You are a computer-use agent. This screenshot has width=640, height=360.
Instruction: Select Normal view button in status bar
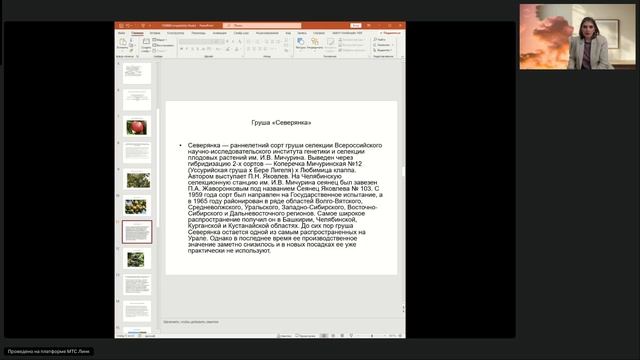pos(324,336)
